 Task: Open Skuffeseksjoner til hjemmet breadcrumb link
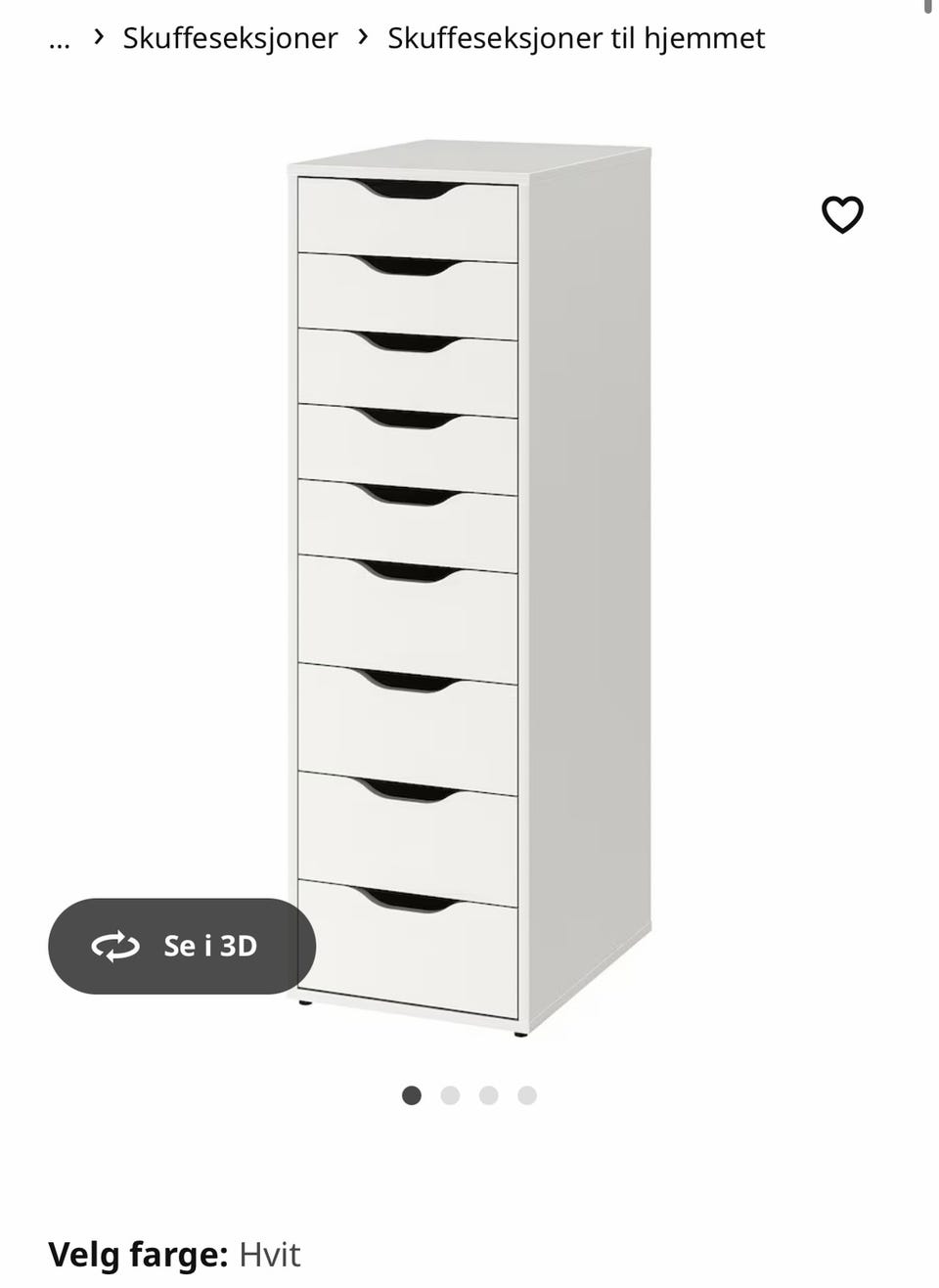pyautogui.click(x=576, y=38)
